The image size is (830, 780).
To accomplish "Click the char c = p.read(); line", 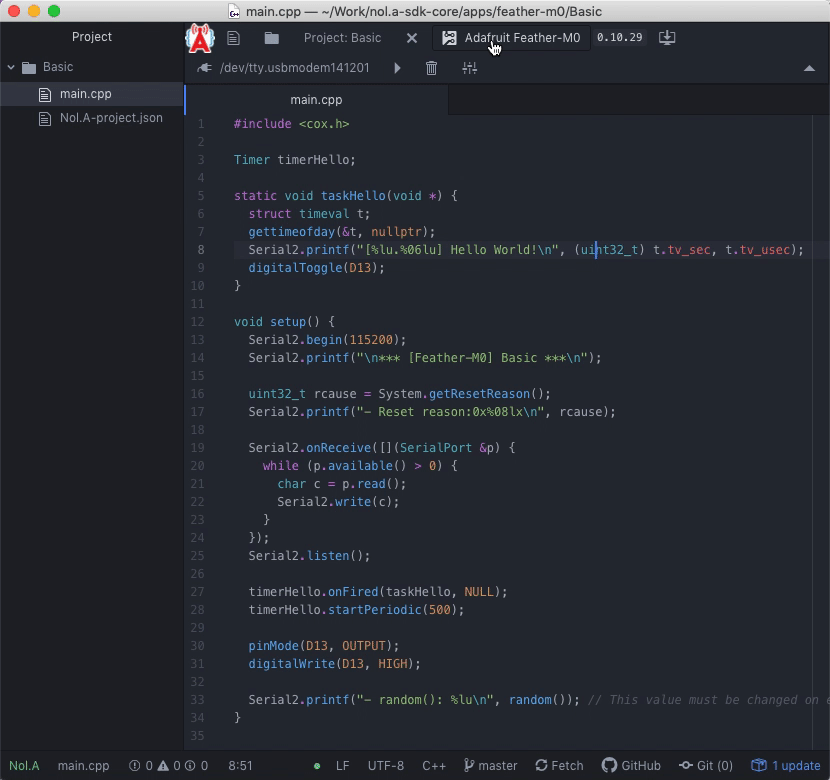I will point(341,484).
